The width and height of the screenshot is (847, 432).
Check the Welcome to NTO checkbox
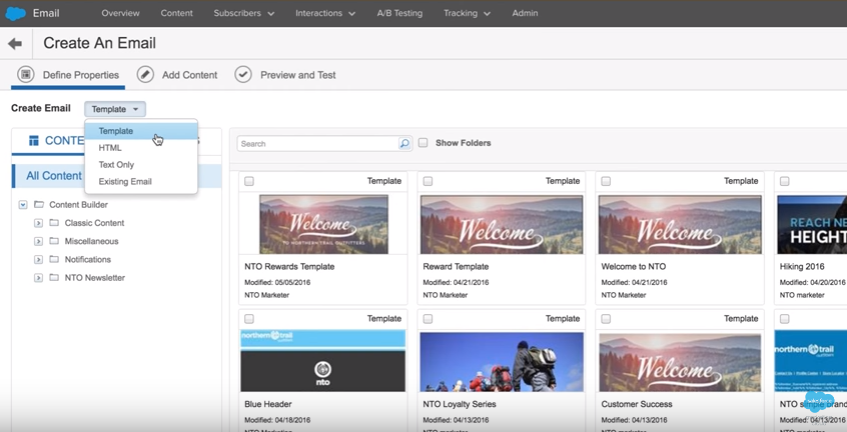pos(606,181)
